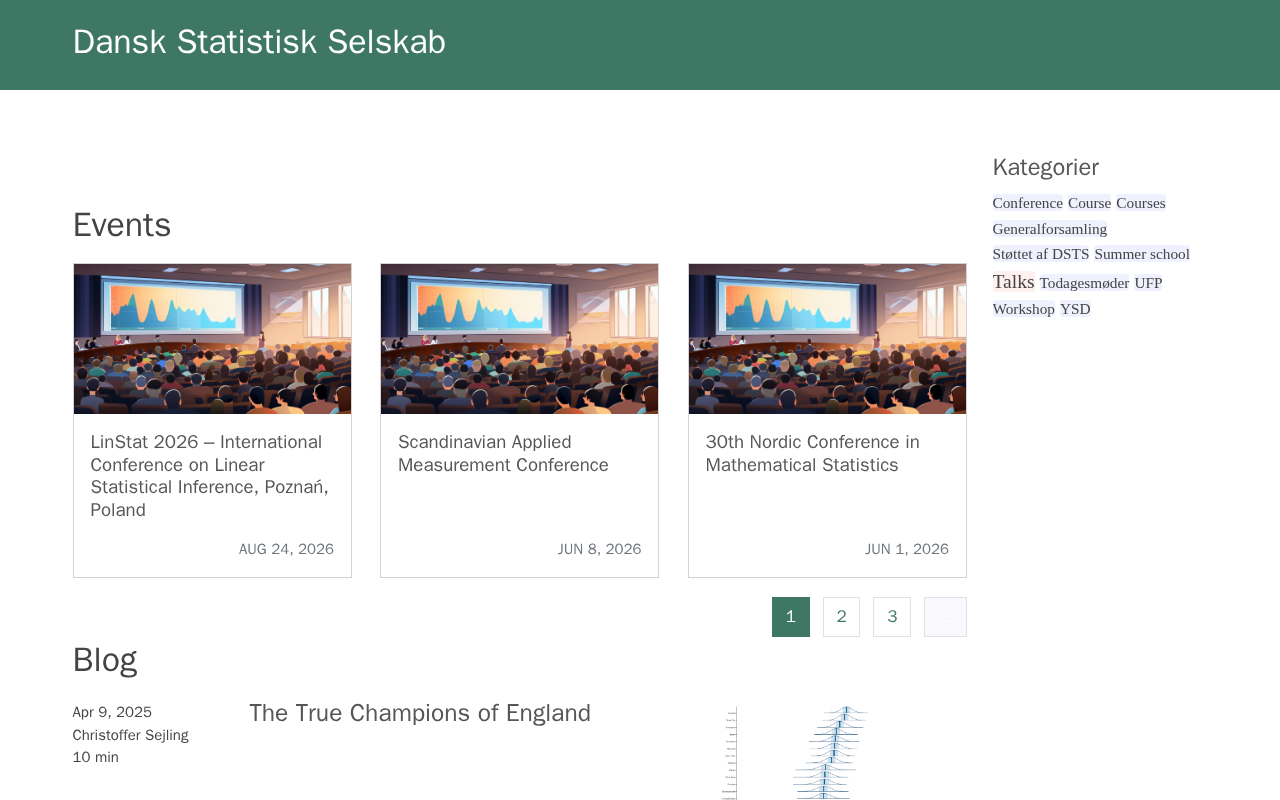This screenshot has height=800, width=1280.
Task: Select current events page 1 button
Action: click(790, 617)
